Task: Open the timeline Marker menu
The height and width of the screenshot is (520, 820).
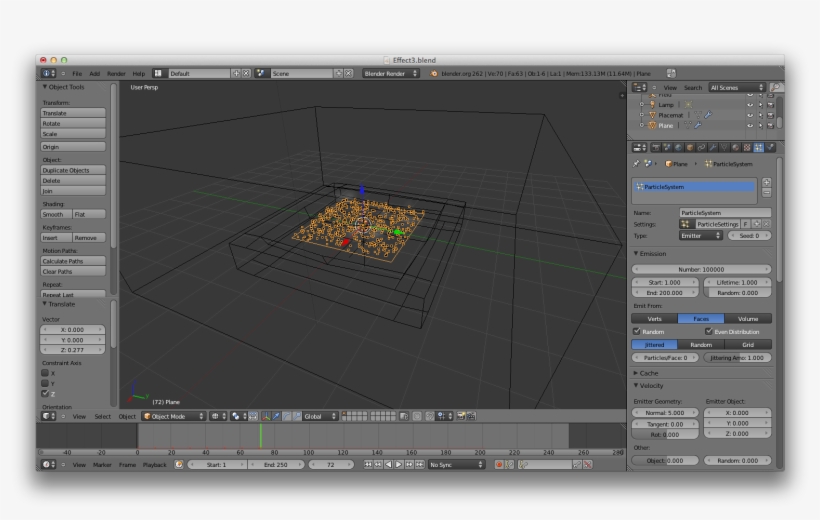Action: pos(102,465)
